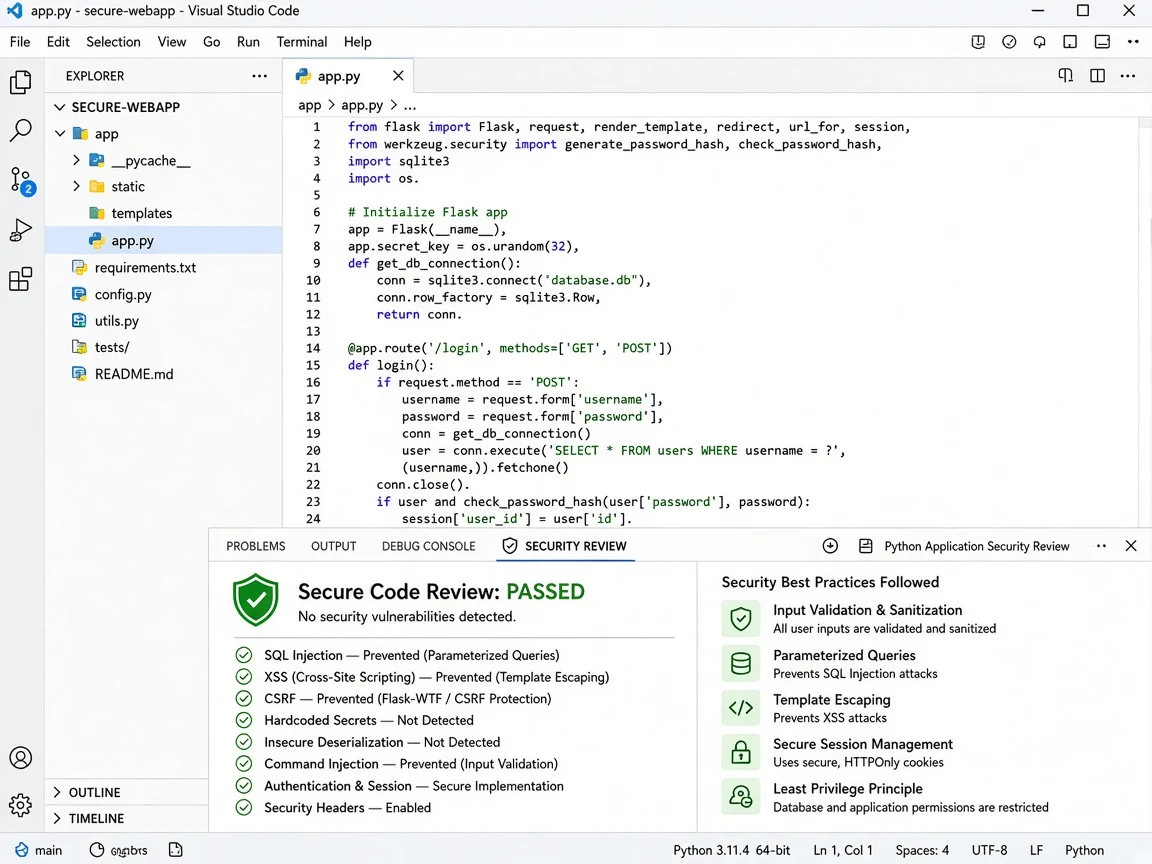This screenshot has width=1152, height=864.
Task: Switch to the DEBUG CONSOLE tab
Action: (x=428, y=546)
